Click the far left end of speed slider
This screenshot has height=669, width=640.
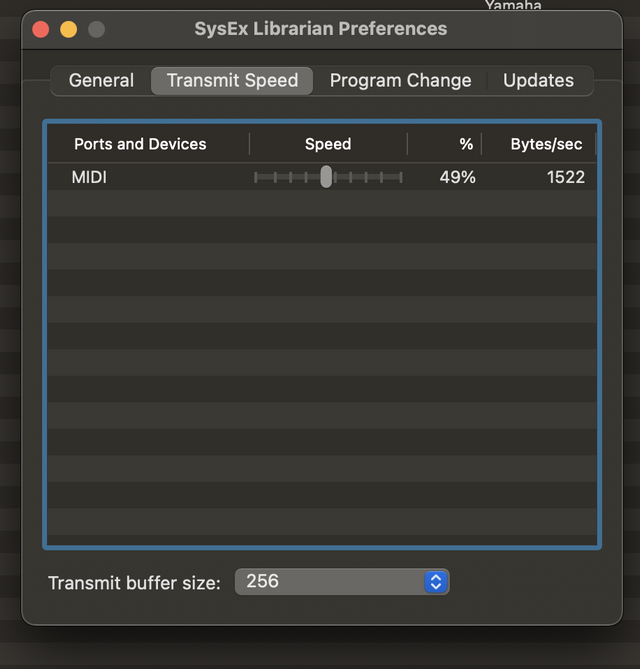256,177
